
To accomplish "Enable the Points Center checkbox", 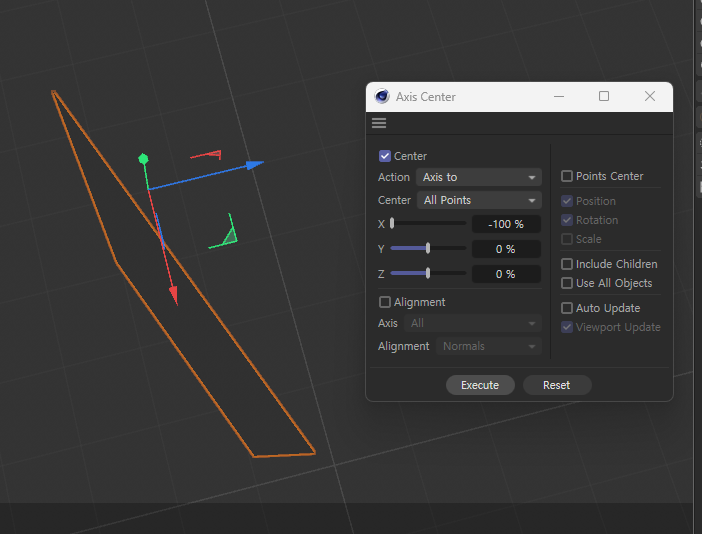I will tap(567, 176).
